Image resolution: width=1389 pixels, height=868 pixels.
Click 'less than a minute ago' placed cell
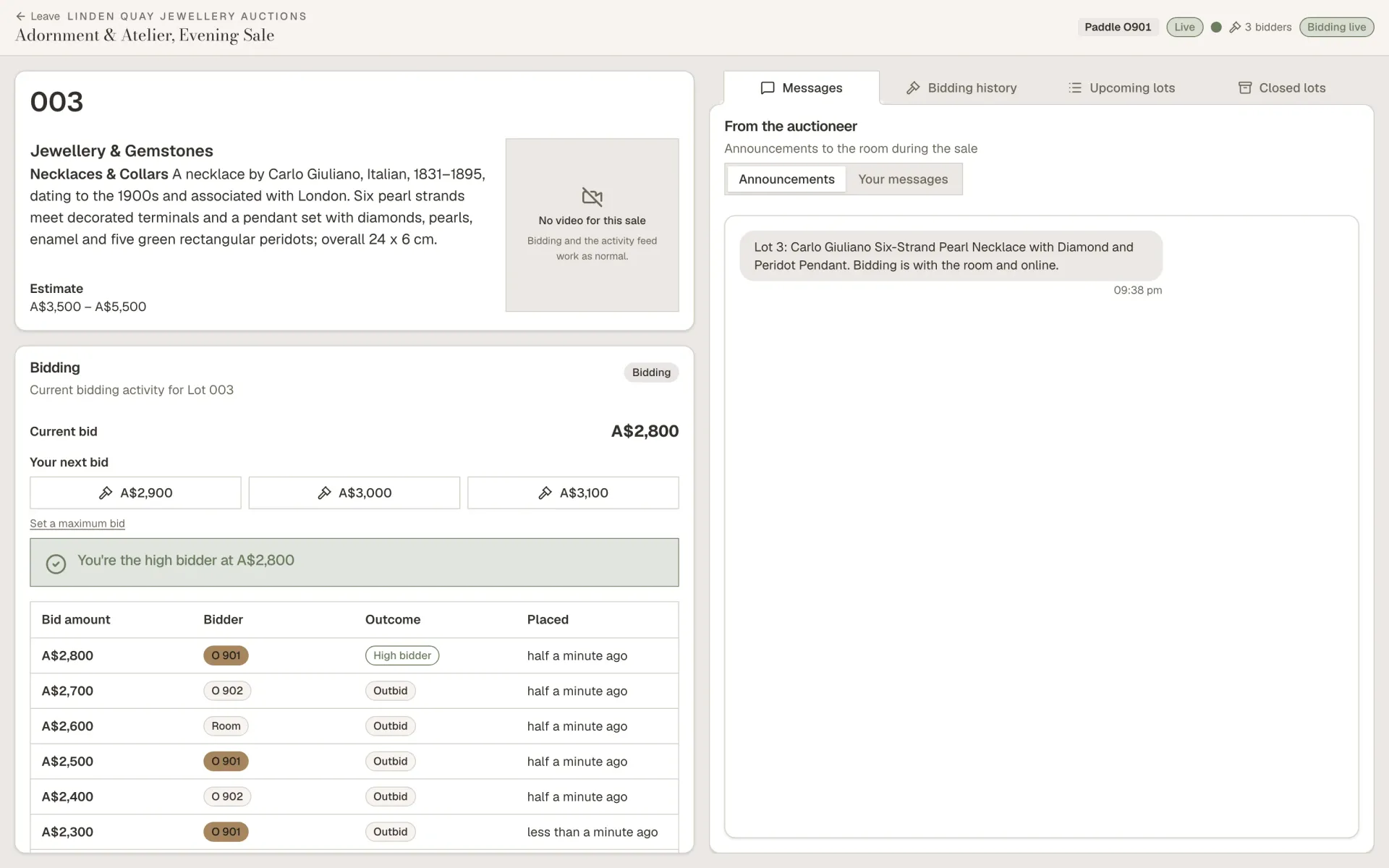pos(592,832)
